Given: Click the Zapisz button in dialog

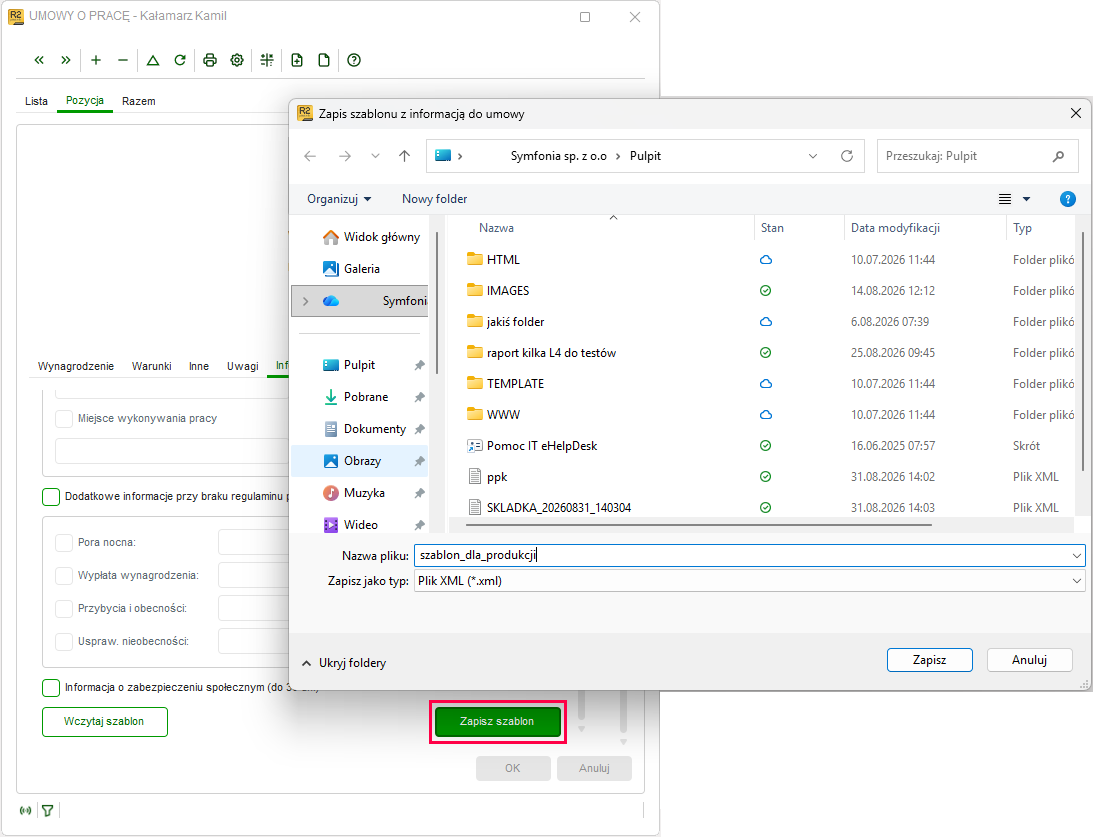Looking at the screenshot, I should [x=929, y=660].
